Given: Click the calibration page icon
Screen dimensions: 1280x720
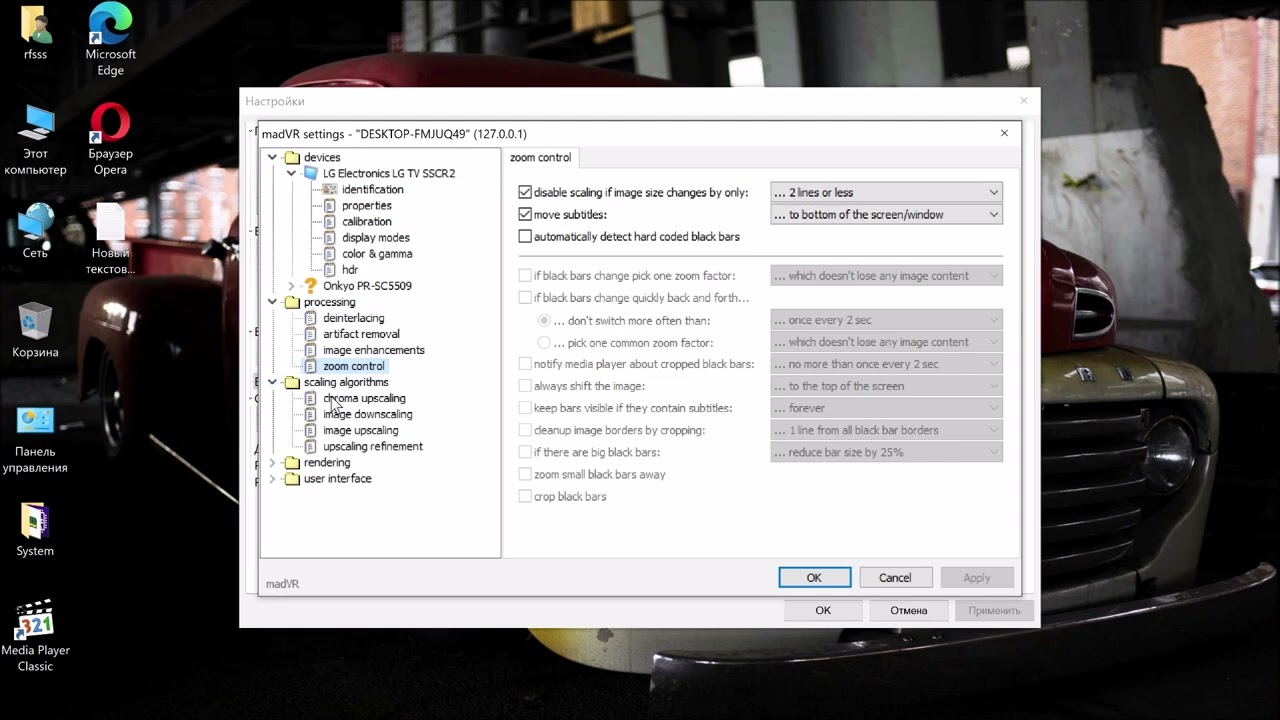Looking at the screenshot, I should 330,221.
